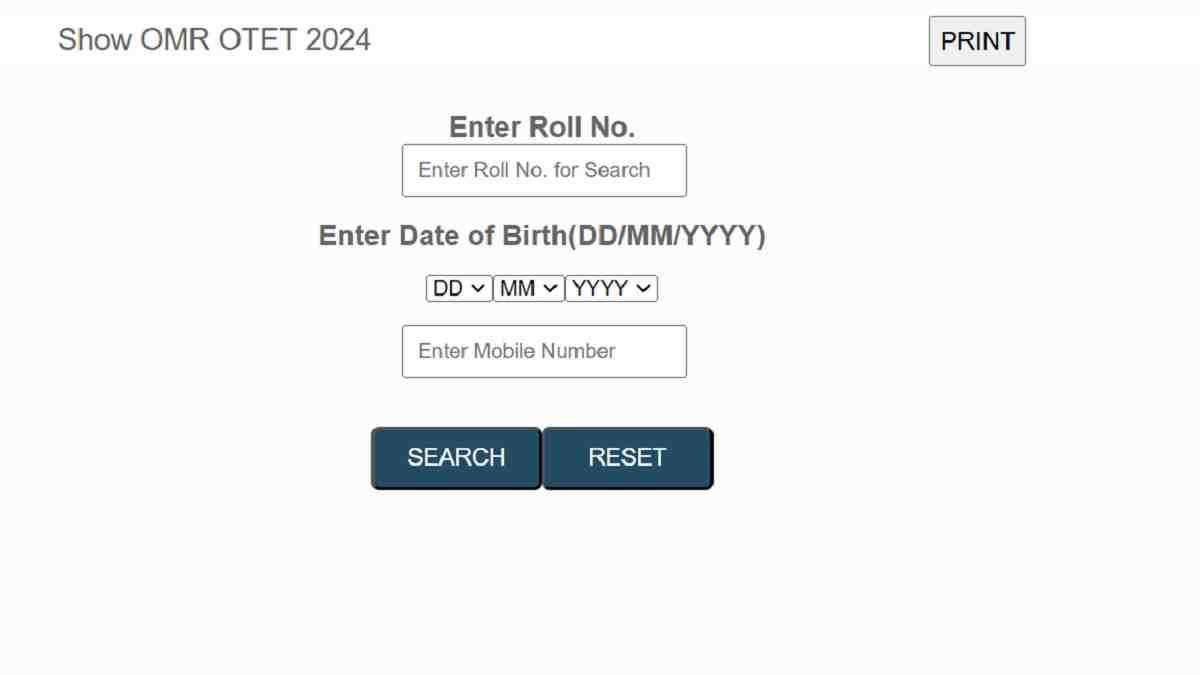
Task: Focus the Enter Roll No. search field
Action: click(544, 170)
